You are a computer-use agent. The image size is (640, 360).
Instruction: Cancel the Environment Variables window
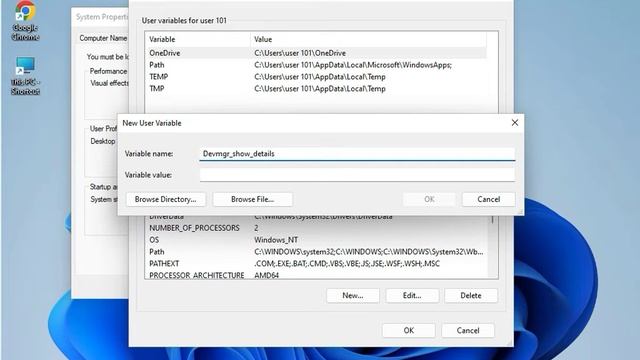tap(468, 331)
